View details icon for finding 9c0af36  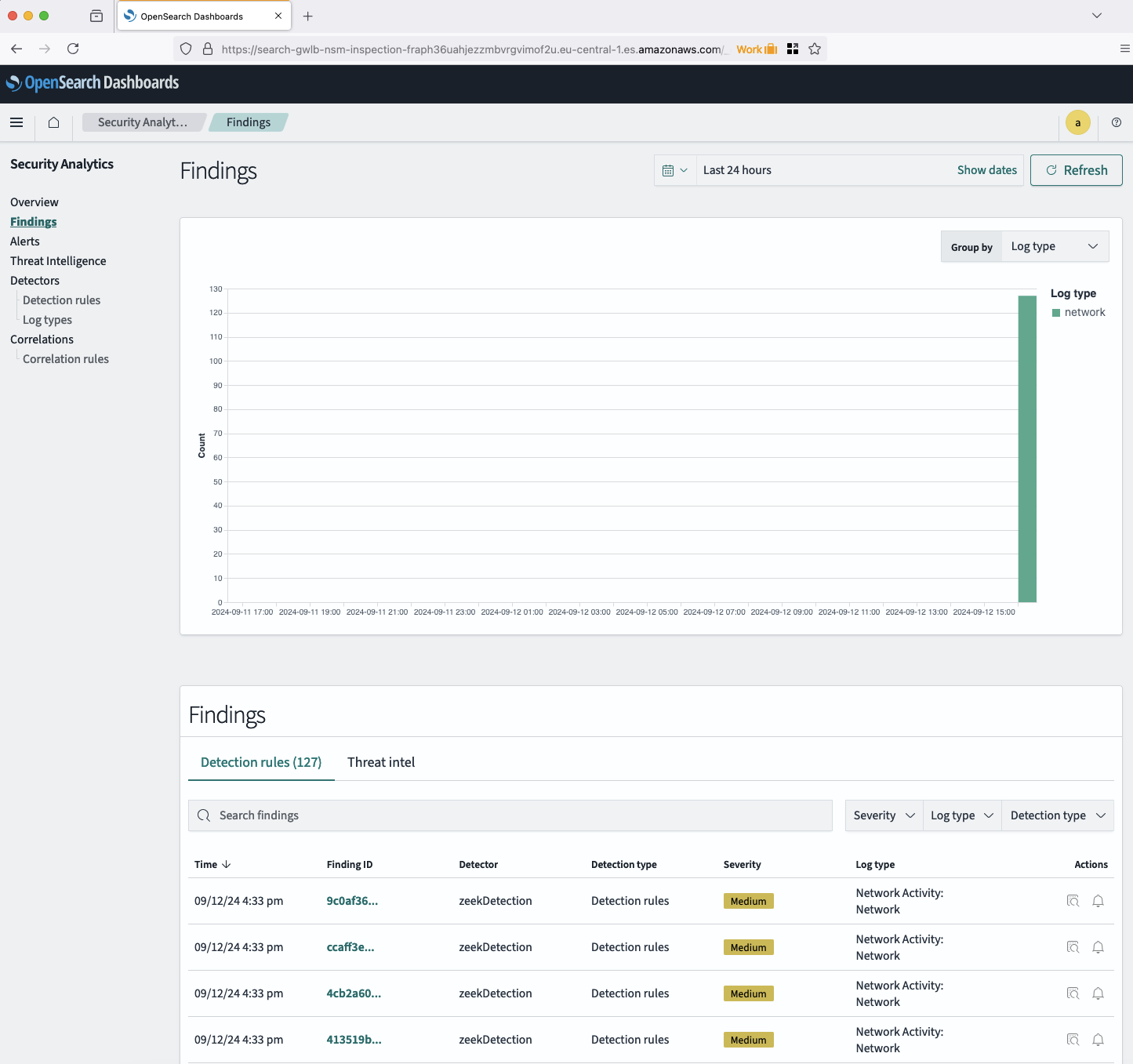point(1073,901)
